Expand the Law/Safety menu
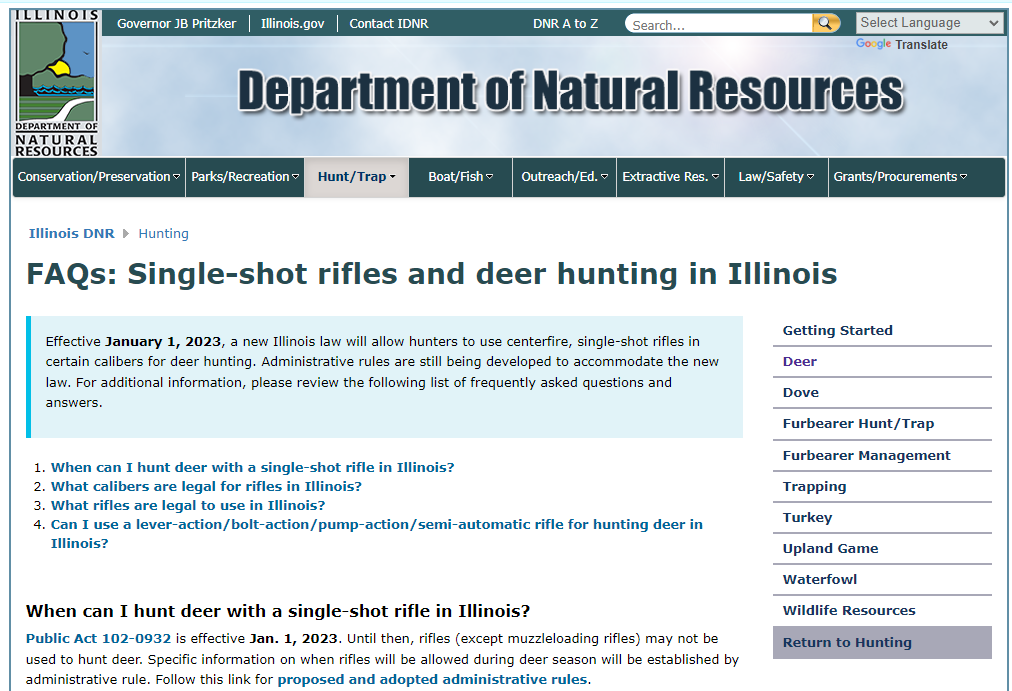This screenshot has width=1012, height=691. [x=775, y=177]
